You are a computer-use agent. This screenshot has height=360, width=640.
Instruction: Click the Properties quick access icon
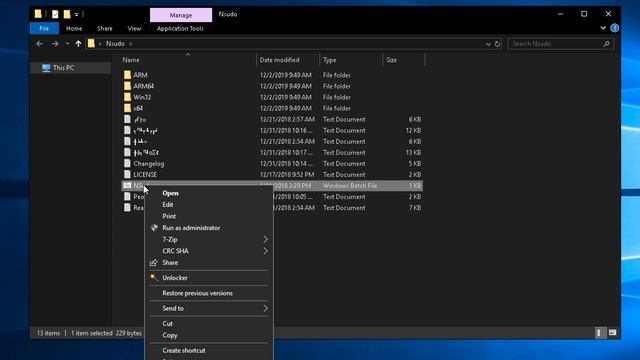tap(55, 14)
